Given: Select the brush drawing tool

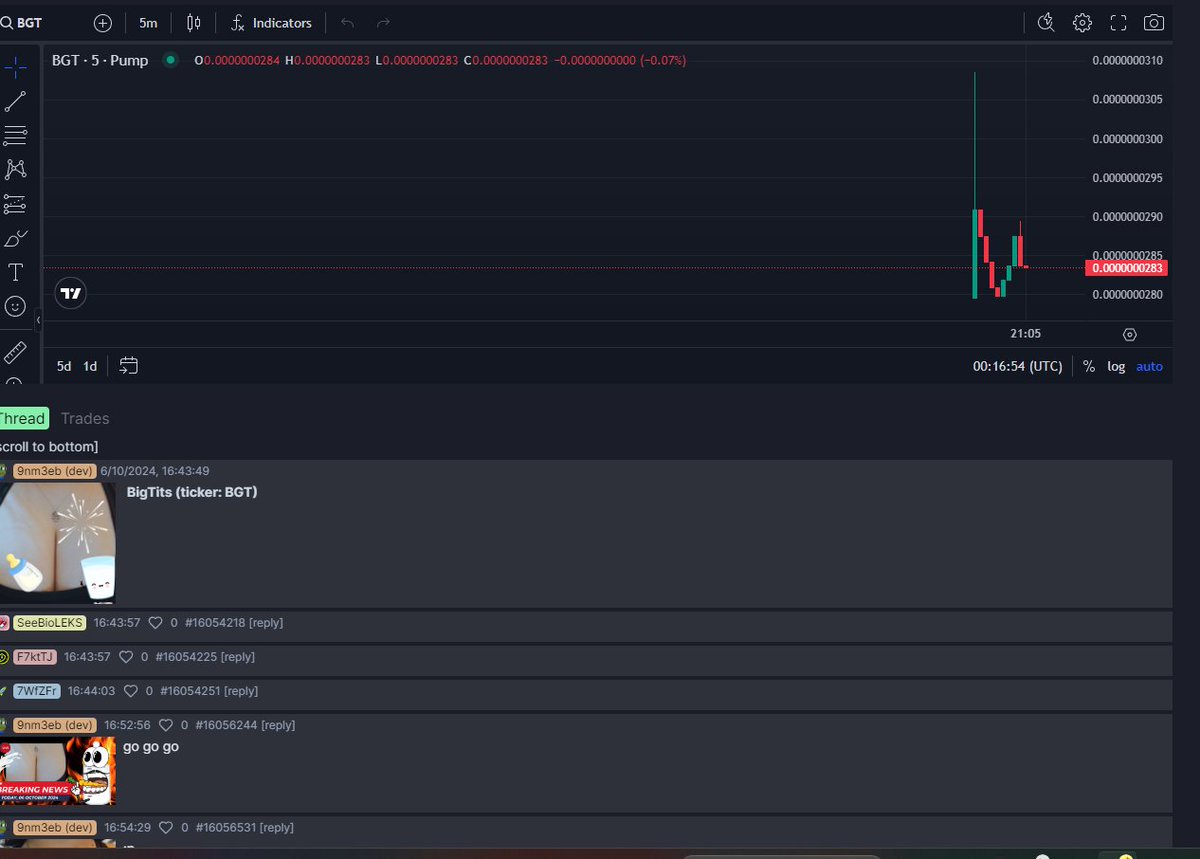Looking at the screenshot, I should point(15,238).
